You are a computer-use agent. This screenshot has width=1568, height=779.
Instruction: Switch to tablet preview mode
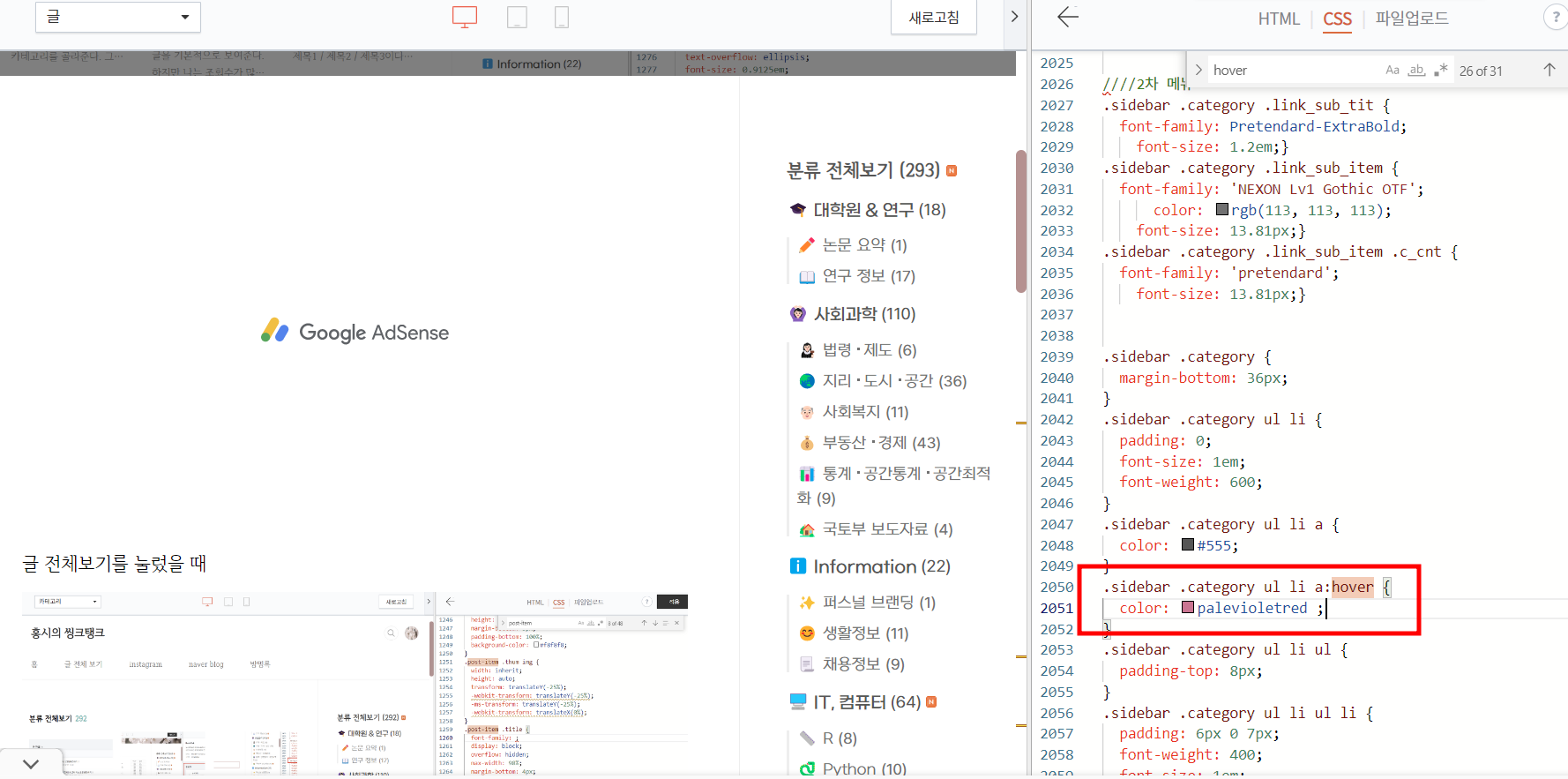(517, 17)
